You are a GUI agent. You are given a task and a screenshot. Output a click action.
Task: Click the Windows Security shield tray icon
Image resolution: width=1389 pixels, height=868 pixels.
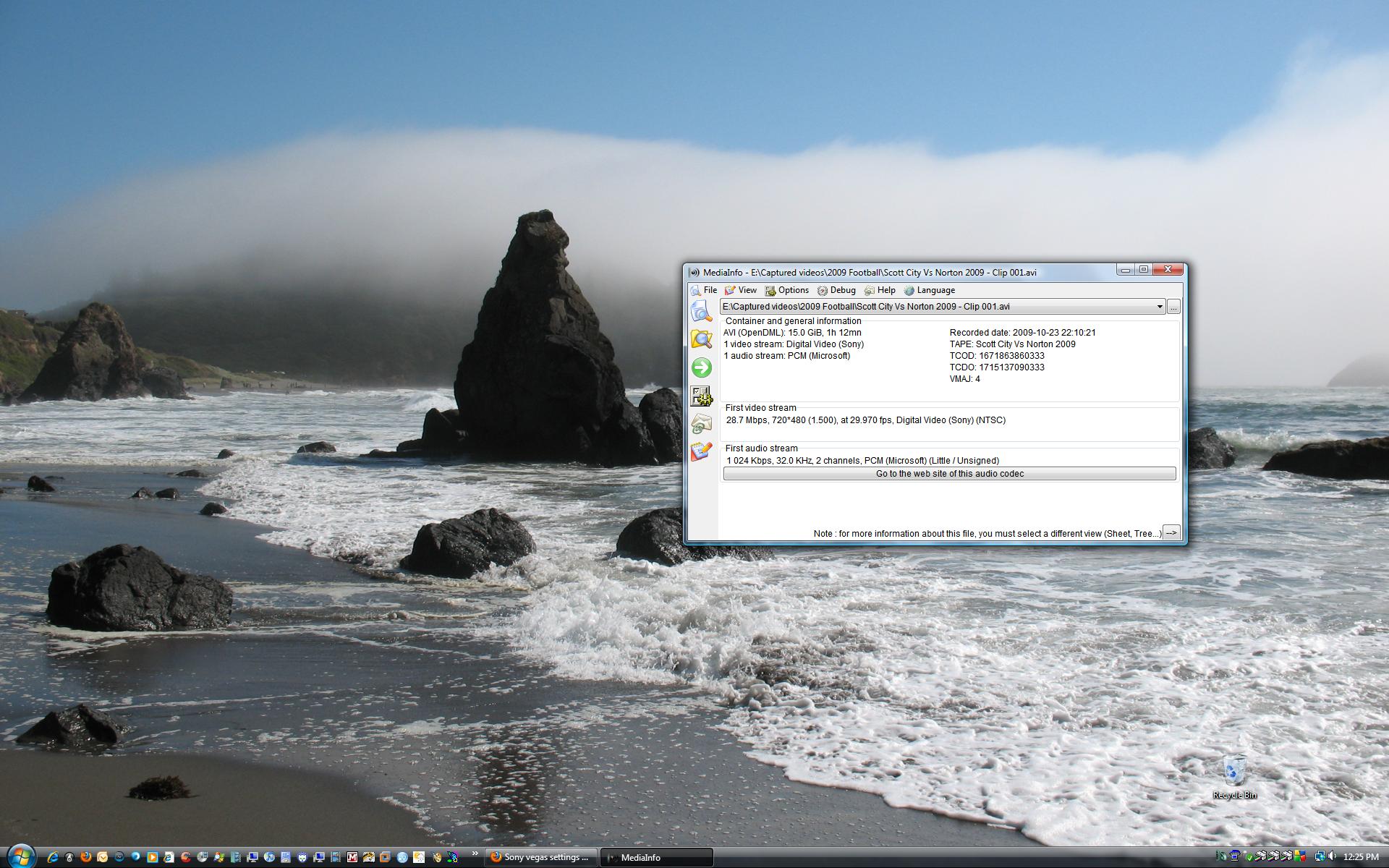click(1300, 856)
